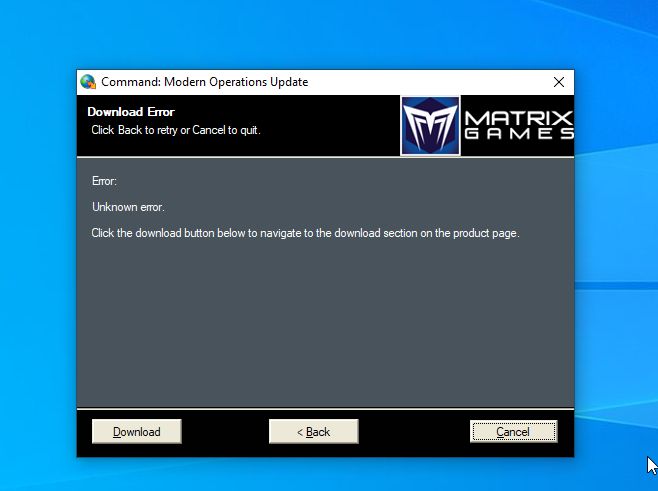Image resolution: width=658 pixels, height=491 pixels.
Task: Cancel the update dialog
Action: point(513,431)
